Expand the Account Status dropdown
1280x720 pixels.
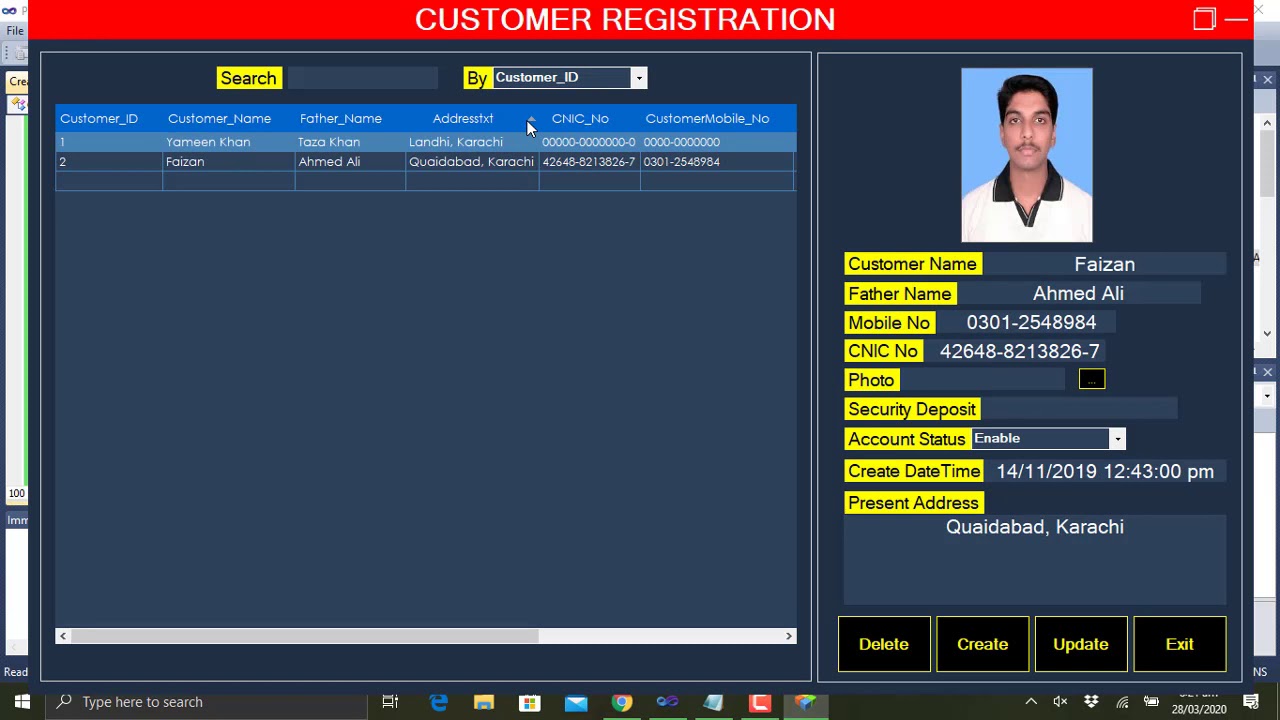pos(1117,439)
